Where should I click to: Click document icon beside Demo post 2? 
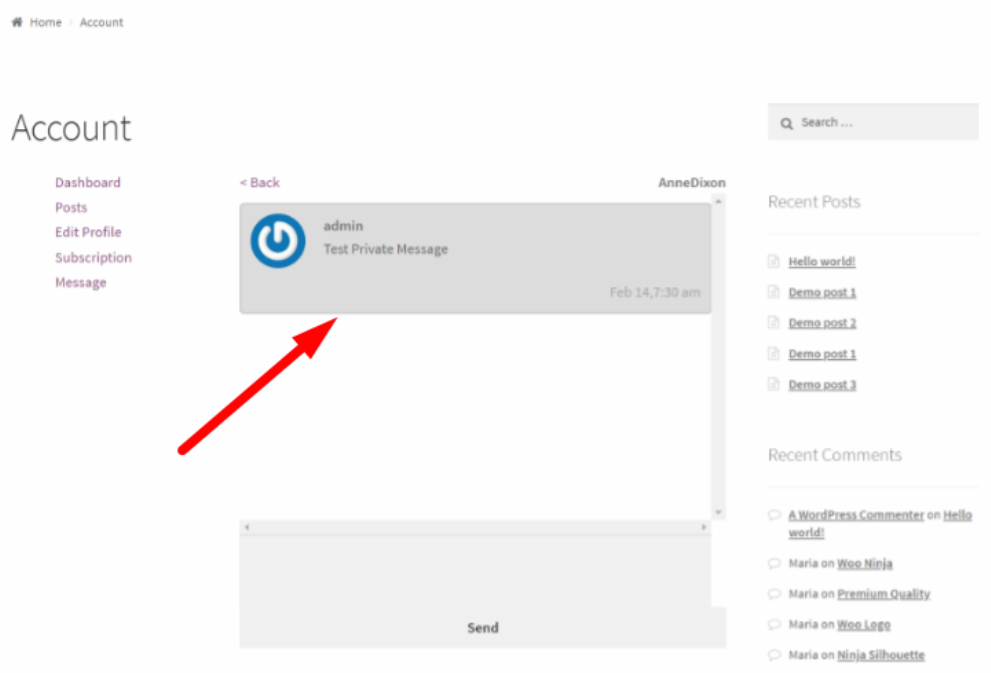click(x=774, y=322)
